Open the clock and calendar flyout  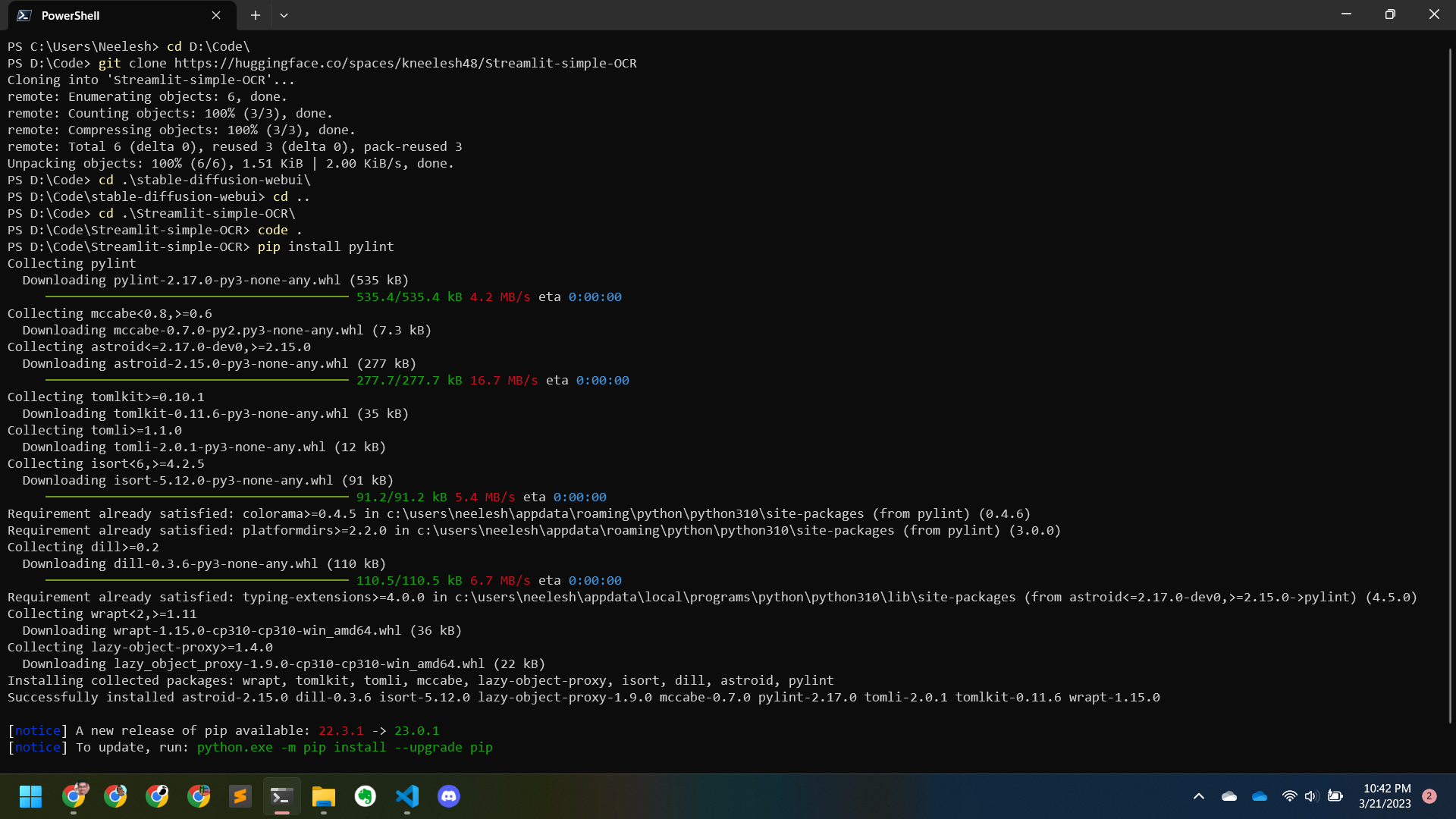coord(1385,796)
